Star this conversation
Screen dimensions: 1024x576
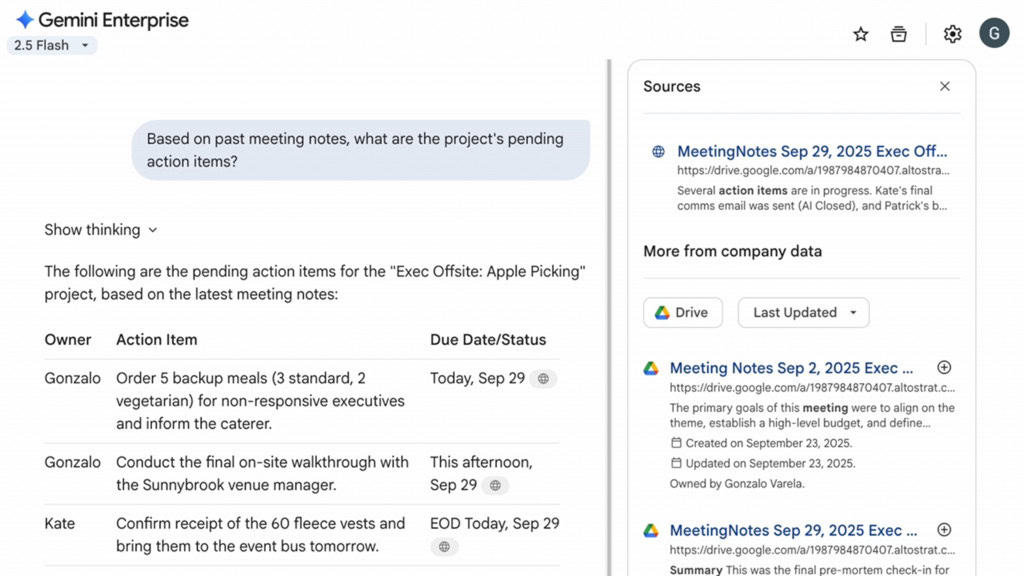[x=860, y=34]
